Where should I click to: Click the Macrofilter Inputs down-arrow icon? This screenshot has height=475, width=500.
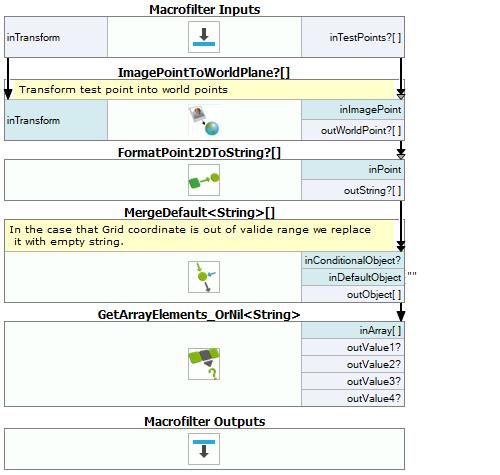(204, 37)
